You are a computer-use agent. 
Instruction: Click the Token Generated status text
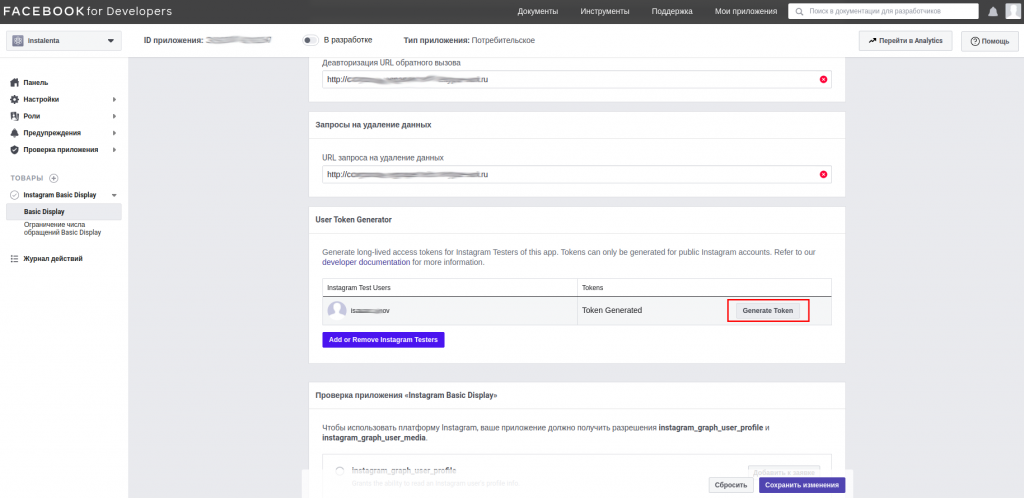(x=612, y=310)
